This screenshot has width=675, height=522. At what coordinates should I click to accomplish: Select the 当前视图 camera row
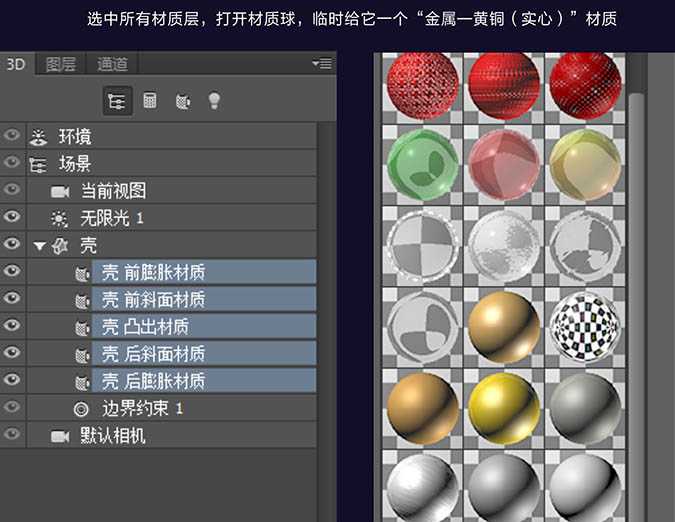[172, 191]
